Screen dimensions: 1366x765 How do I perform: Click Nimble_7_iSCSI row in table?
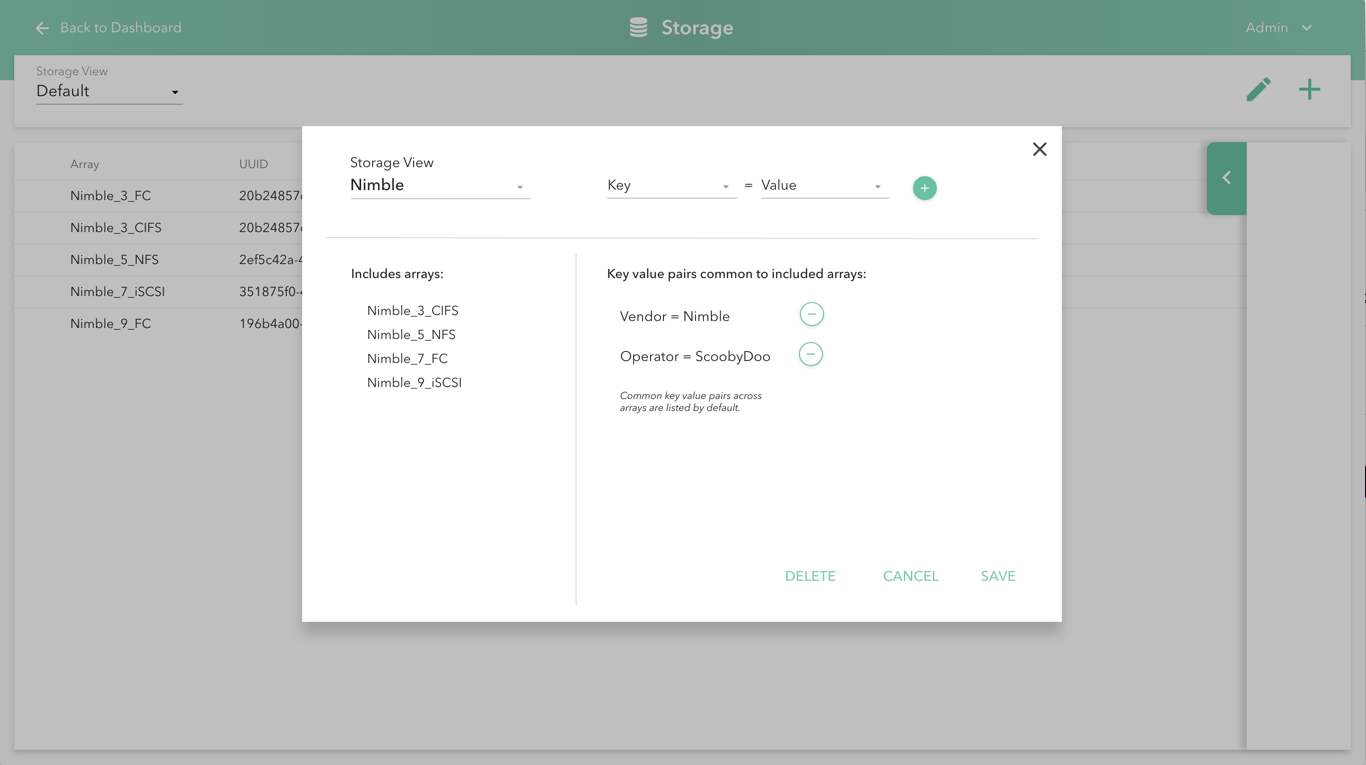(x=158, y=292)
